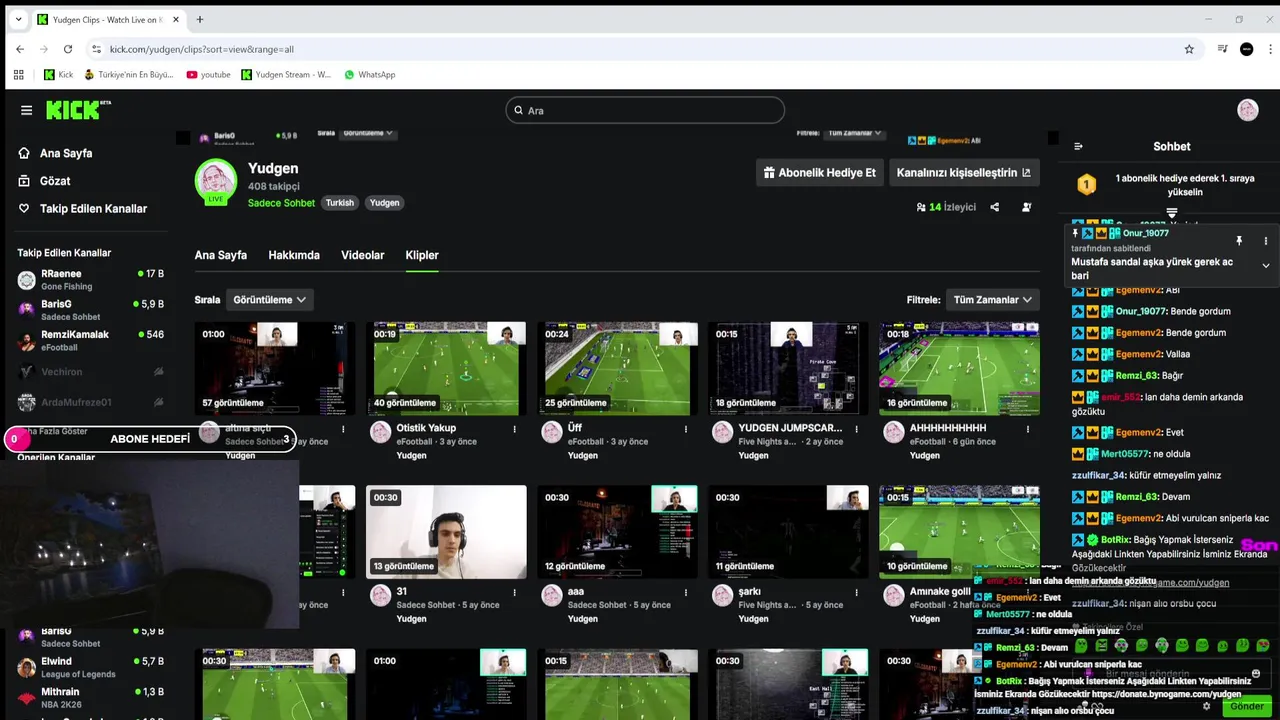The height and width of the screenshot is (720, 1280).
Task: Click the pin icon on the pinned message
Action: [x=1239, y=241]
